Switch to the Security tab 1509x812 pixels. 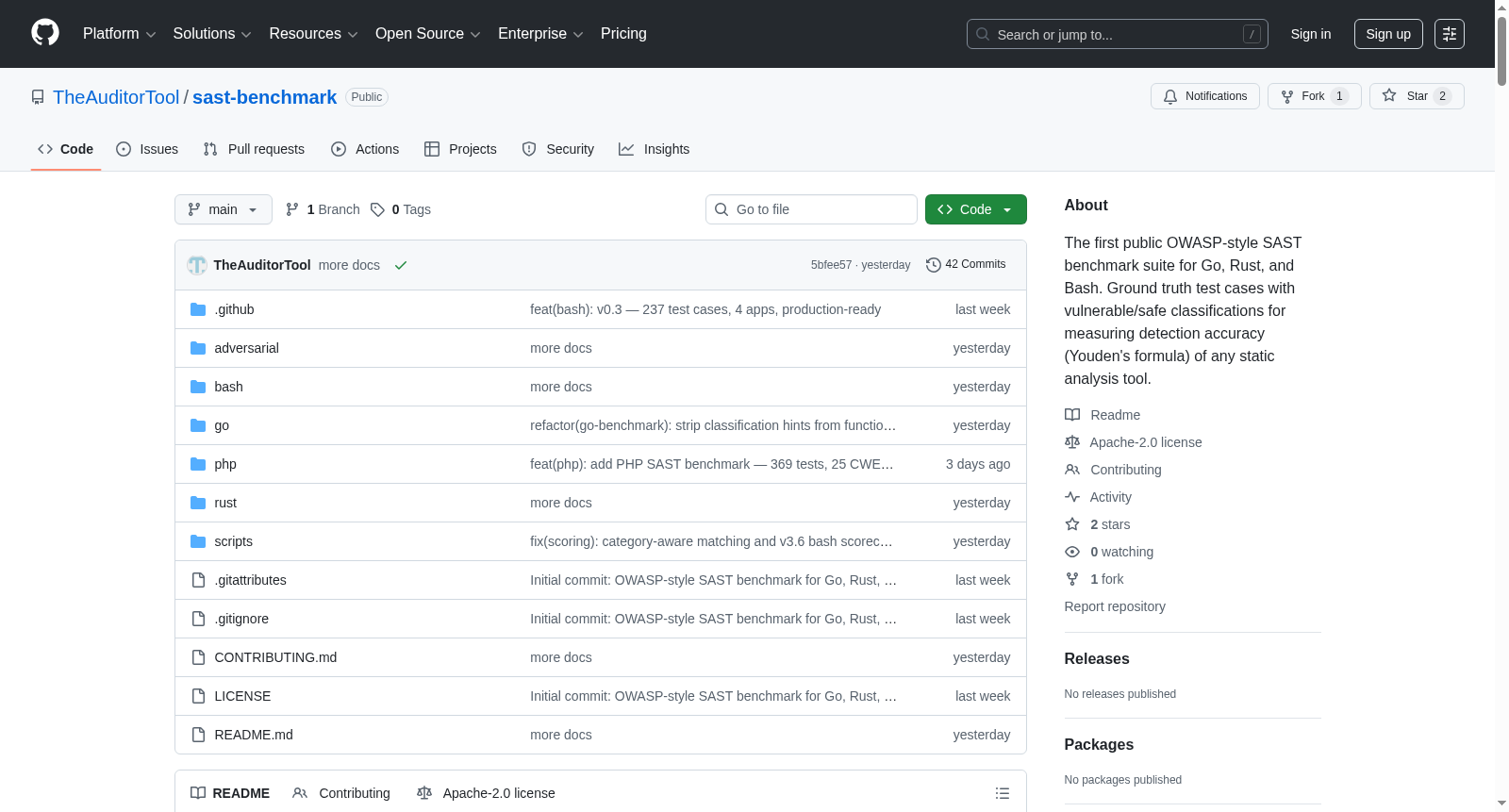(558, 149)
